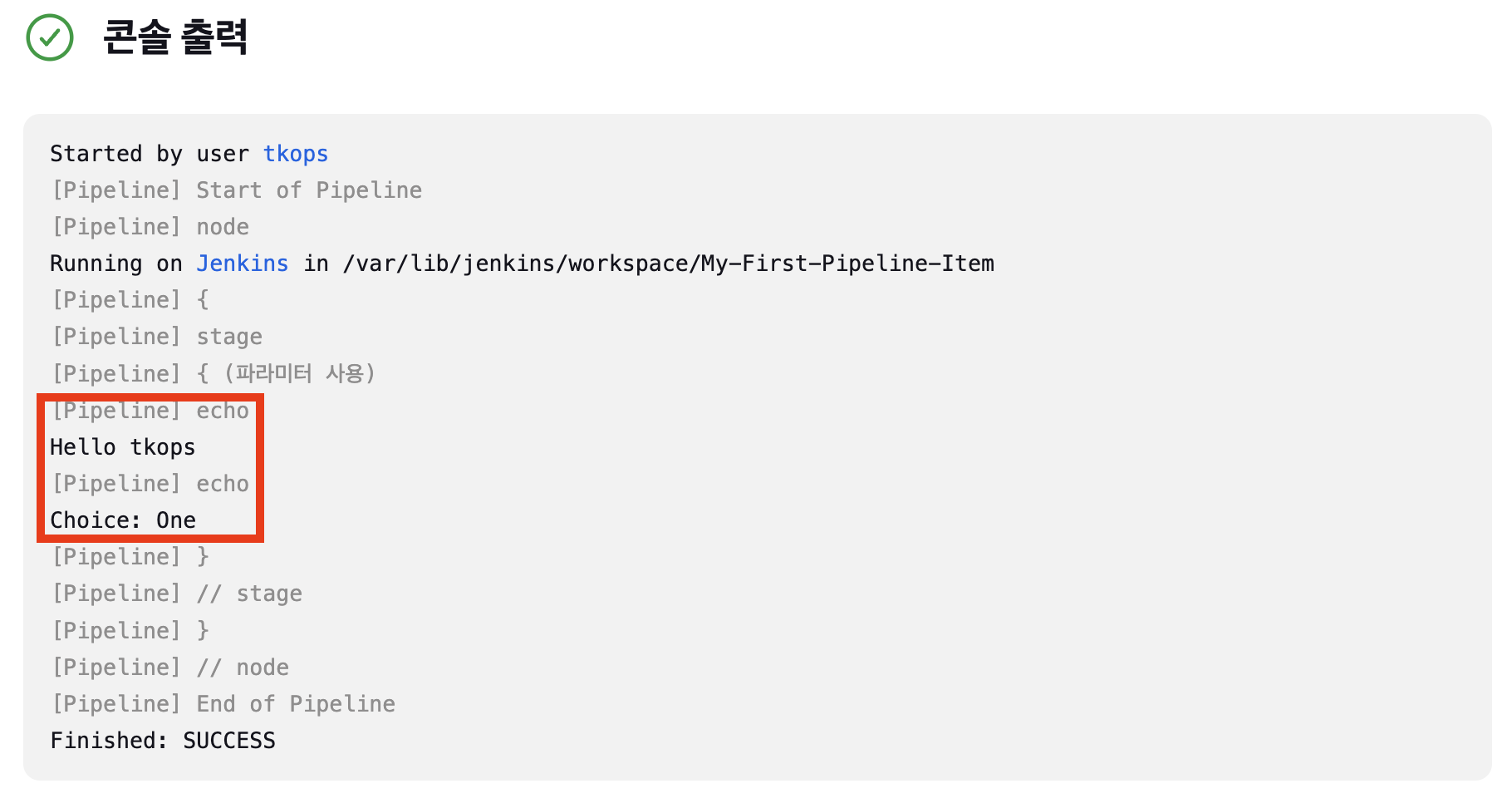Click the 'Hello tkops' output line
The height and width of the screenshot is (808, 1512).
click(123, 447)
